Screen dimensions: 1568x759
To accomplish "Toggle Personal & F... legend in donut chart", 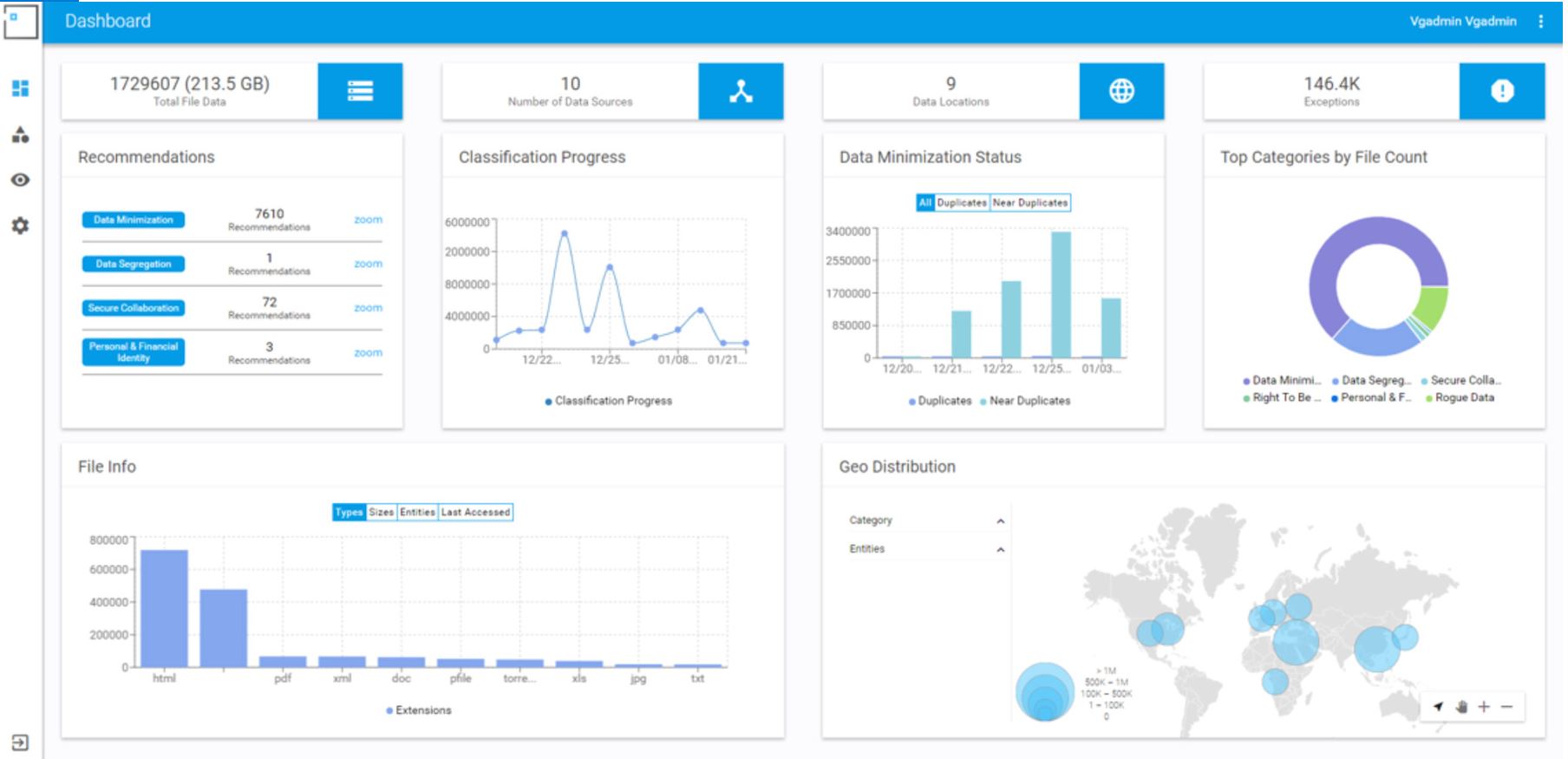I will point(1371,398).
